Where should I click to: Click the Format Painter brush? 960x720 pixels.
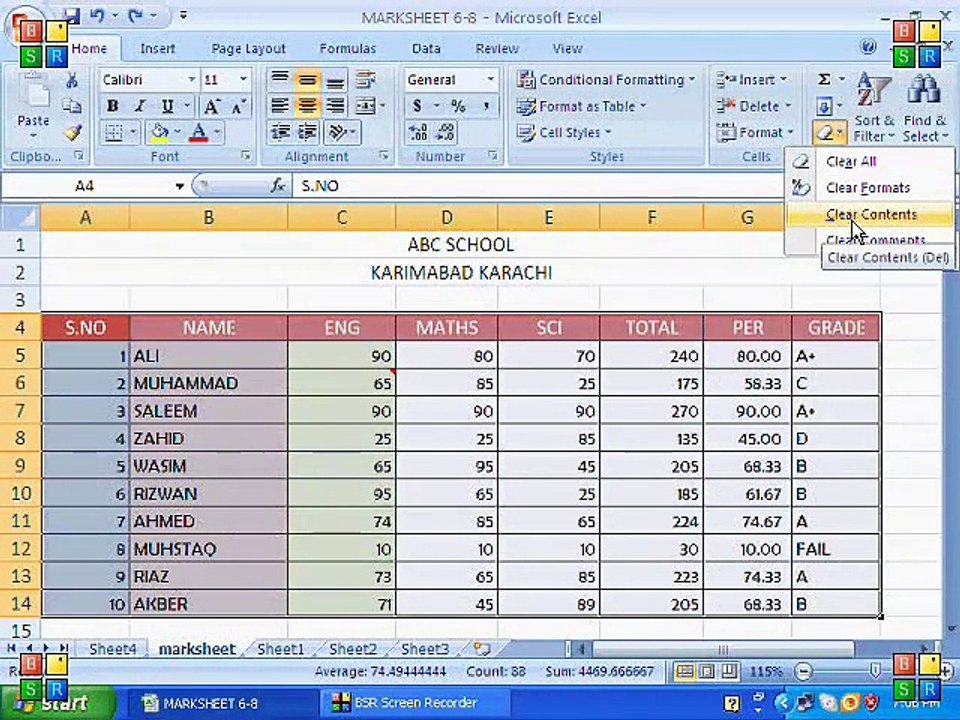click(72, 132)
